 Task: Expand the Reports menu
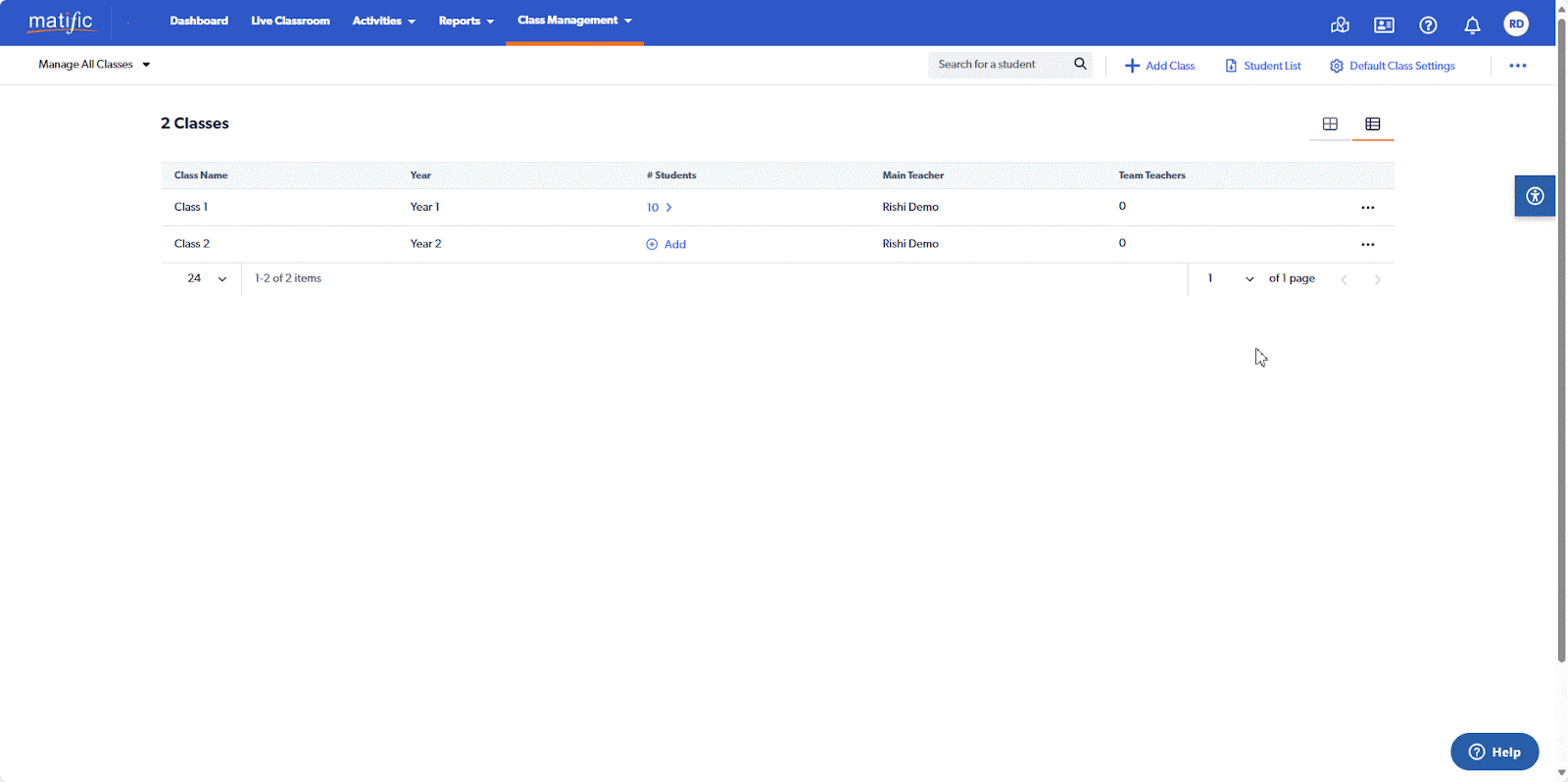pos(465,21)
